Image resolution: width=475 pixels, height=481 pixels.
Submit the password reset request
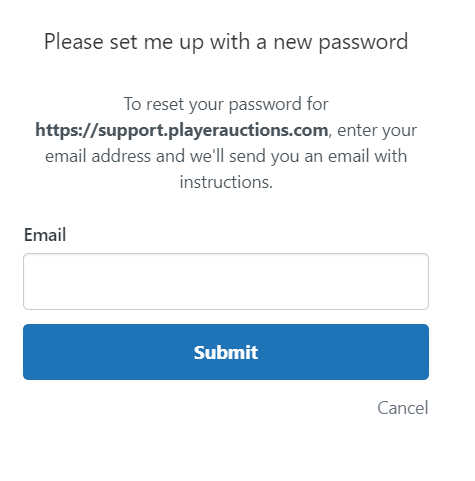pos(226,352)
